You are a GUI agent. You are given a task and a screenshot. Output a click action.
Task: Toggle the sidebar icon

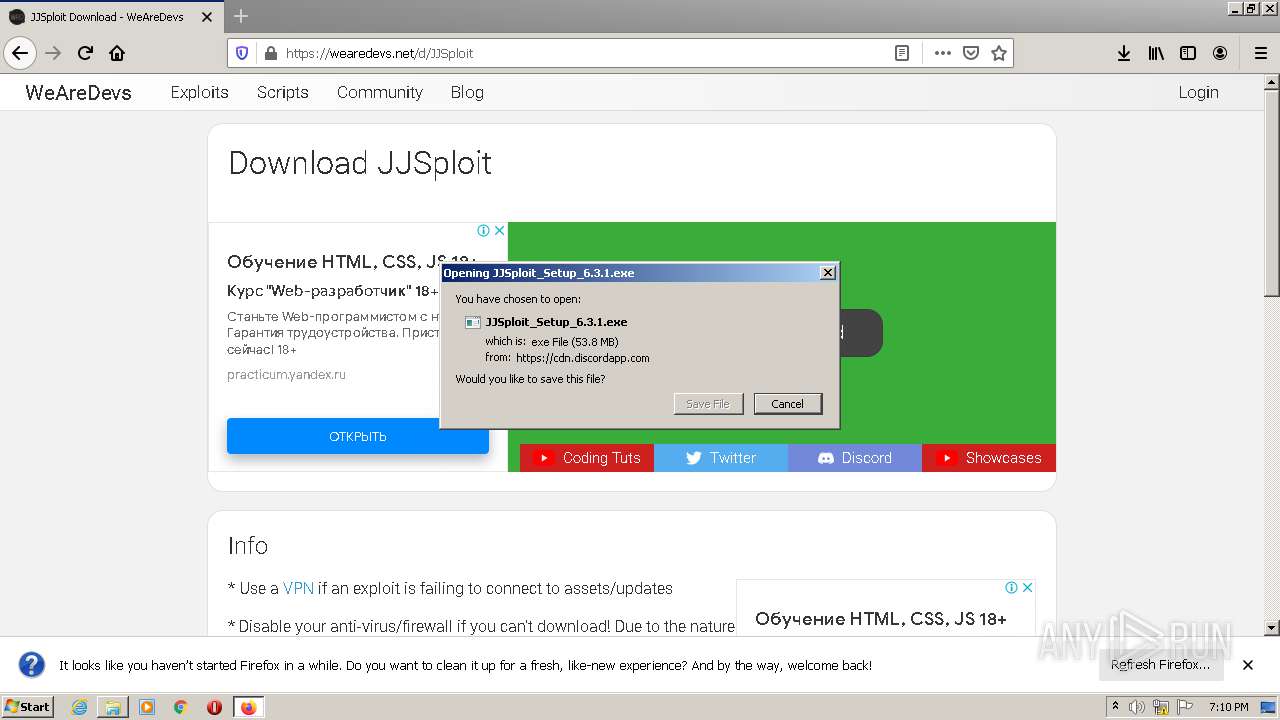[x=1188, y=53]
